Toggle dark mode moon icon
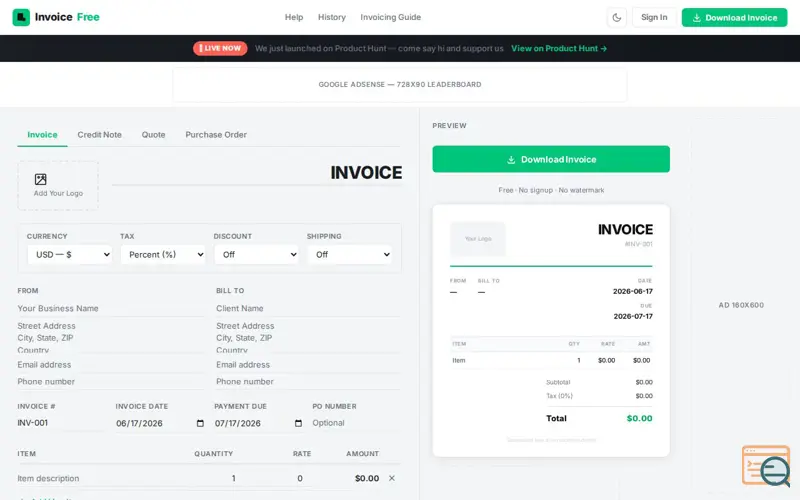 (x=617, y=18)
